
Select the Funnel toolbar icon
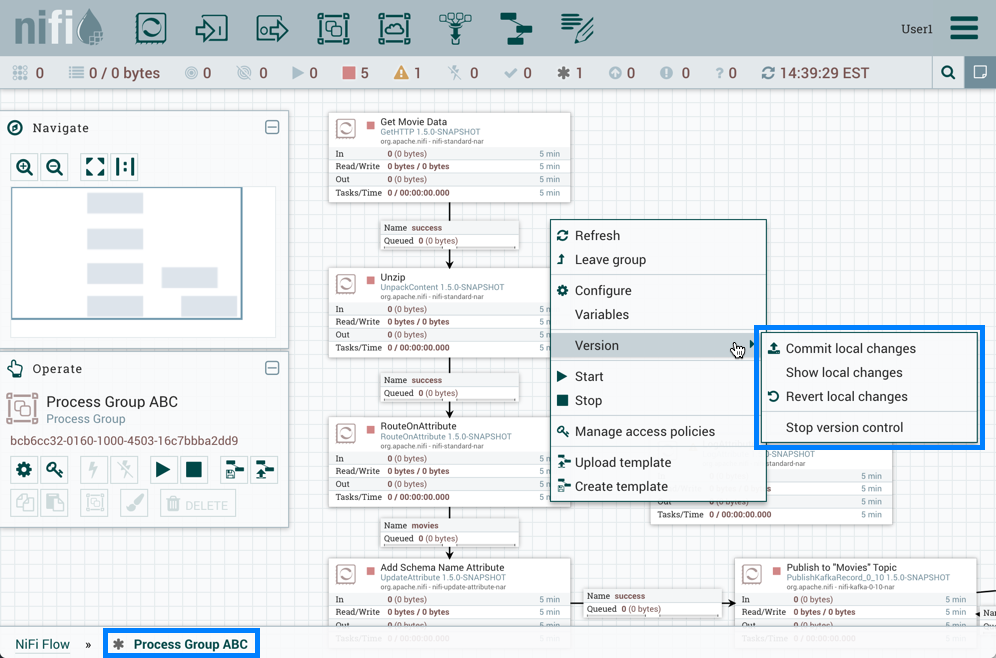click(456, 27)
